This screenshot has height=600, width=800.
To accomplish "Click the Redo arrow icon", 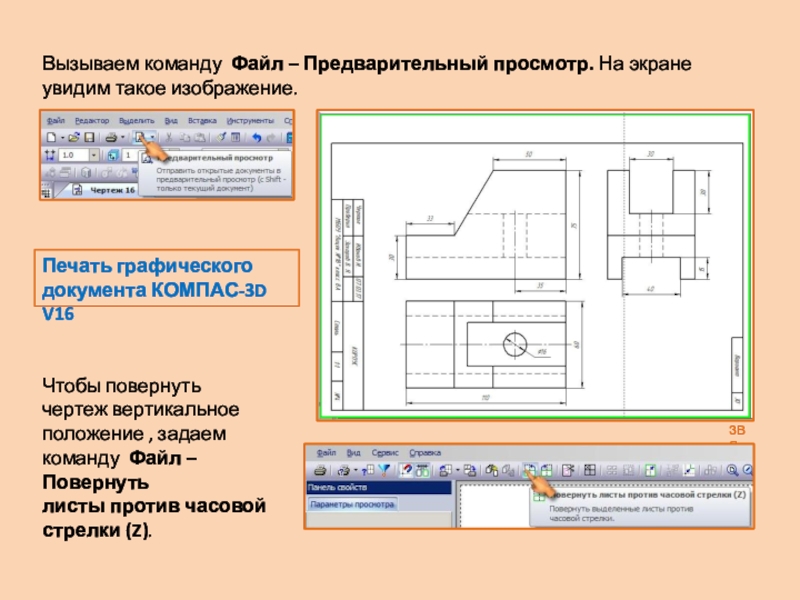I will pyautogui.click(x=270, y=137).
